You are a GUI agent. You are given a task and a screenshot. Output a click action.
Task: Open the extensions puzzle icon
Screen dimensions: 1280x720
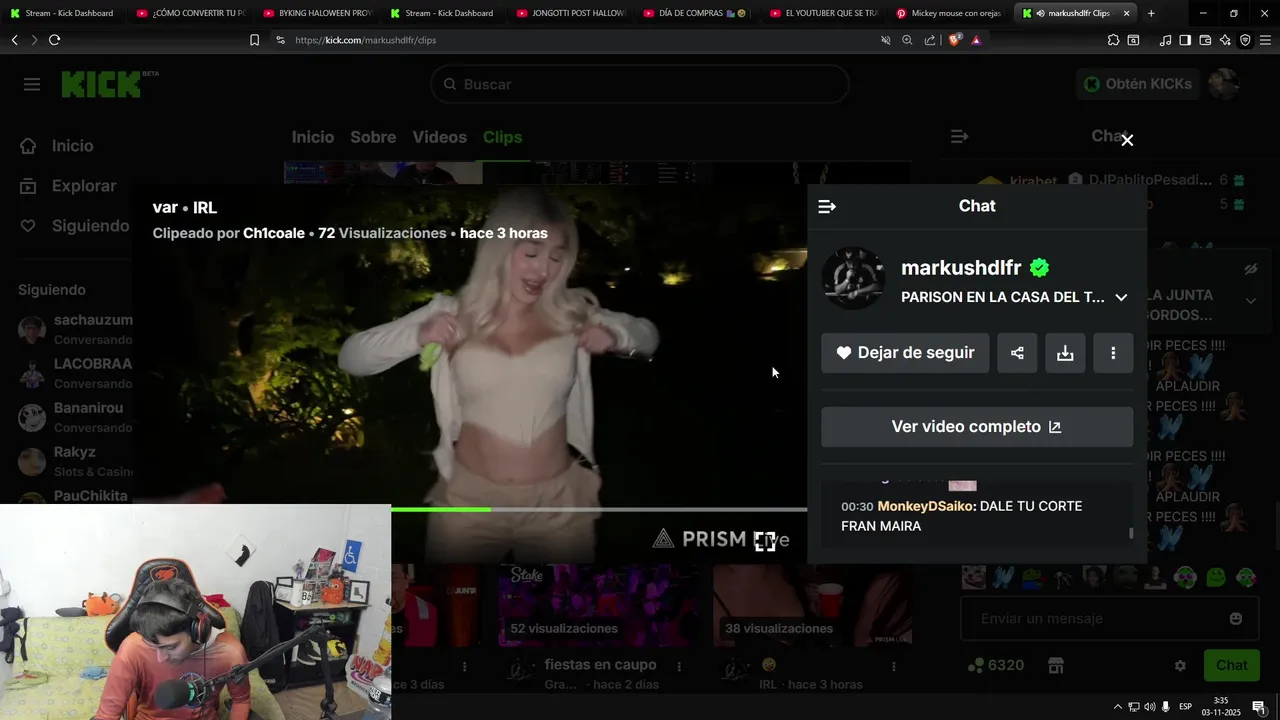point(1113,40)
